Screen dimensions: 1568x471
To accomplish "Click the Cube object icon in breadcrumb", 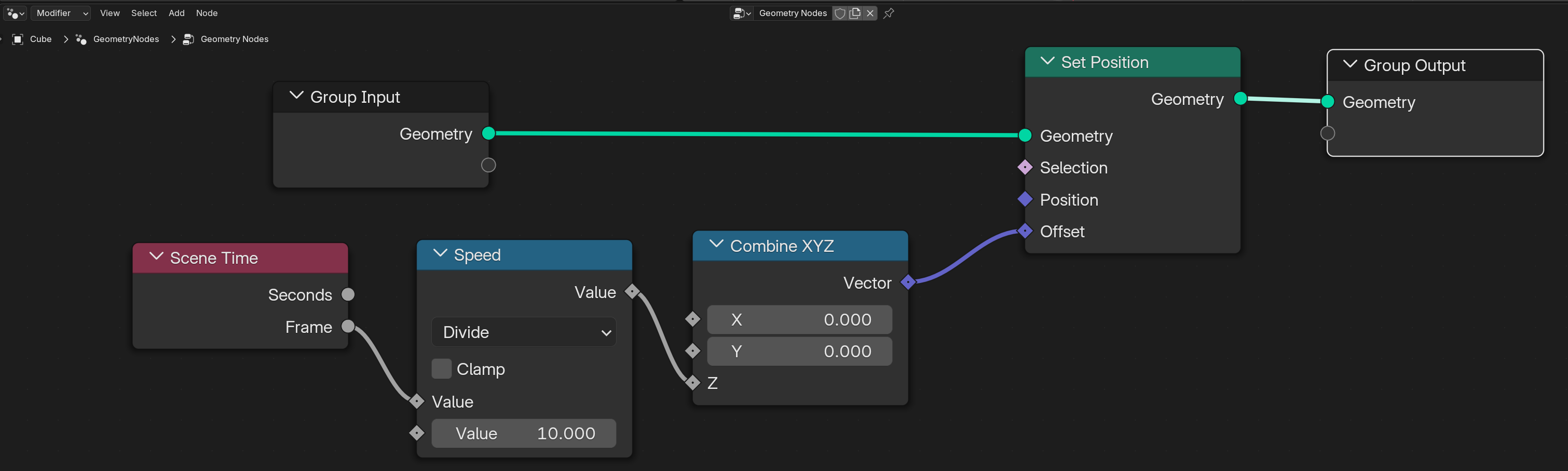I will click(18, 39).
